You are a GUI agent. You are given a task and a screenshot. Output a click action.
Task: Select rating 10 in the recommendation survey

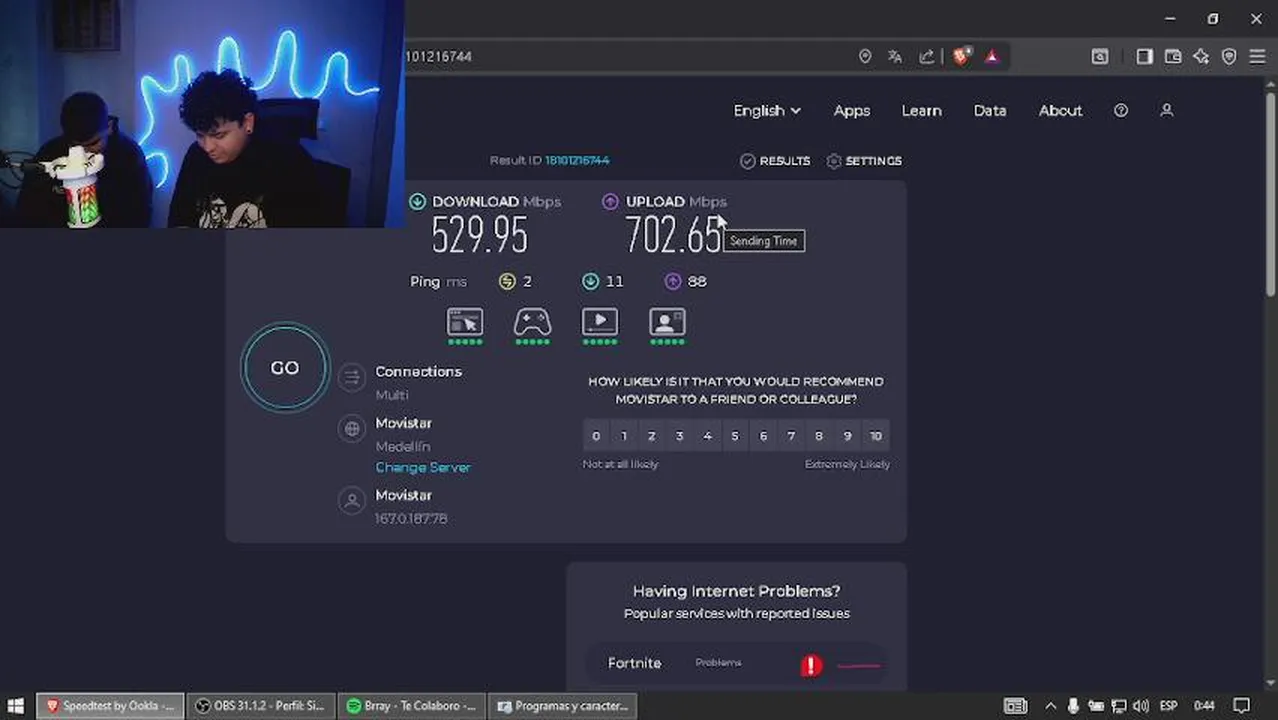click(876, 436)
